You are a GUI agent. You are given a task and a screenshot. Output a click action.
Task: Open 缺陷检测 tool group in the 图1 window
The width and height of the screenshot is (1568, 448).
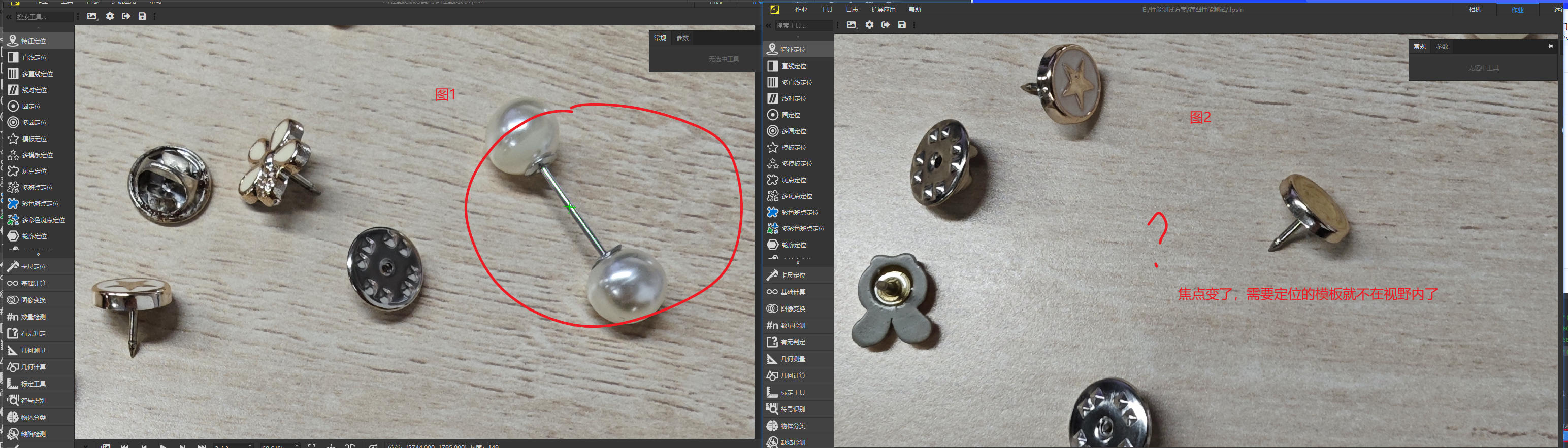pos(34,434)
